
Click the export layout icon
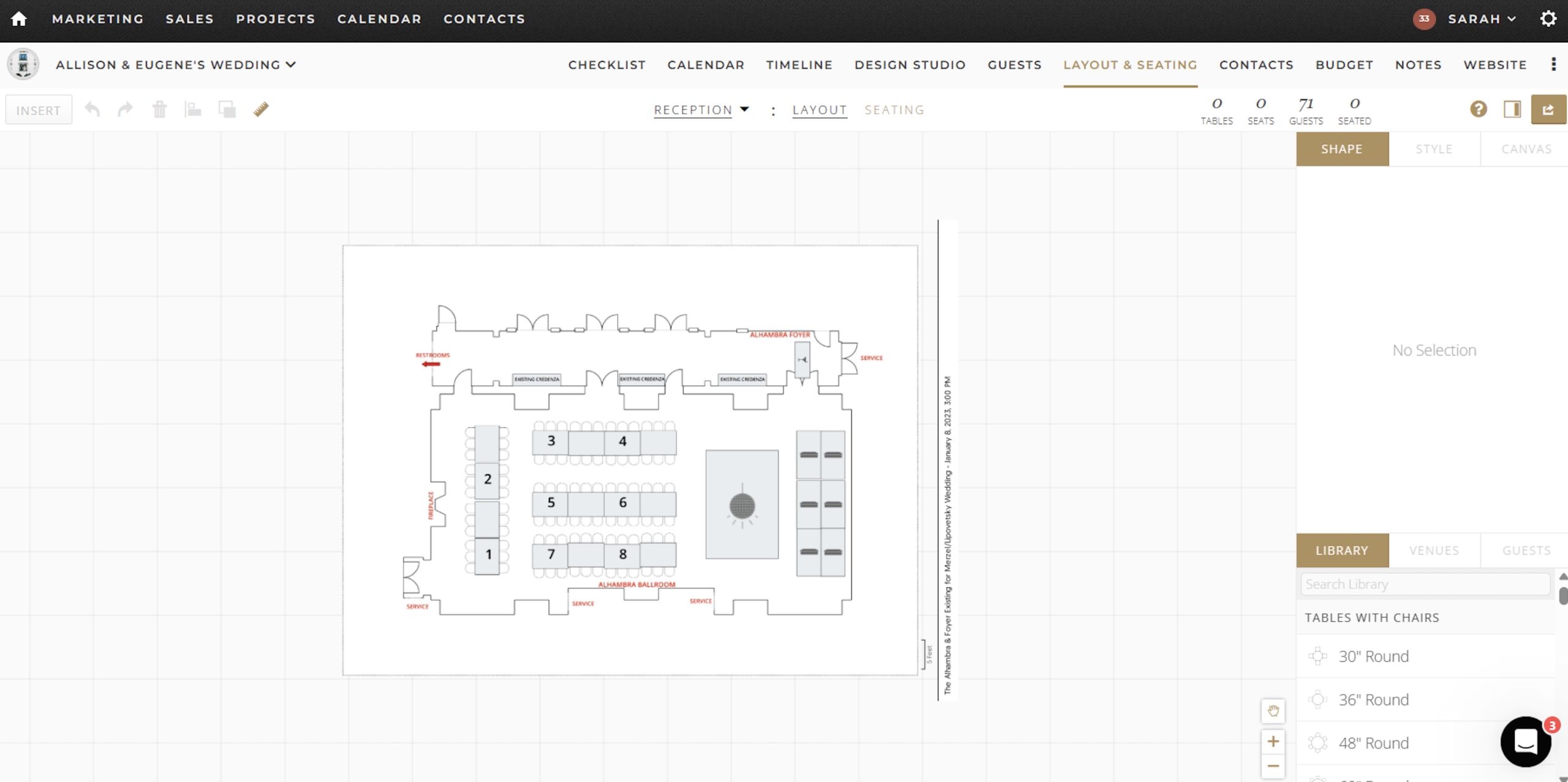click(1549, 109)
